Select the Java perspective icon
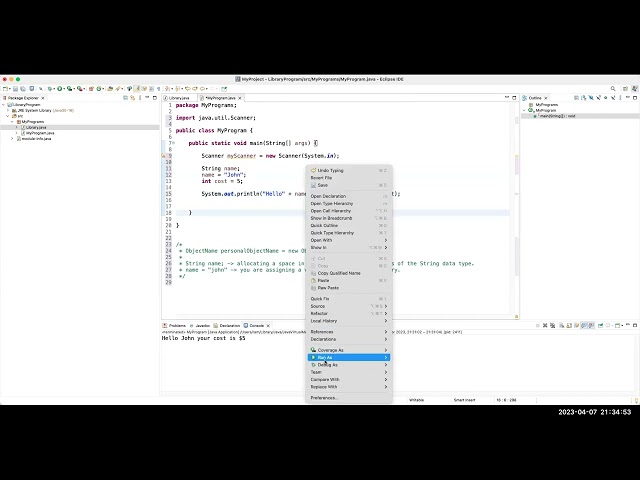This screenshot has width=640, height=480. click(634, 89)
